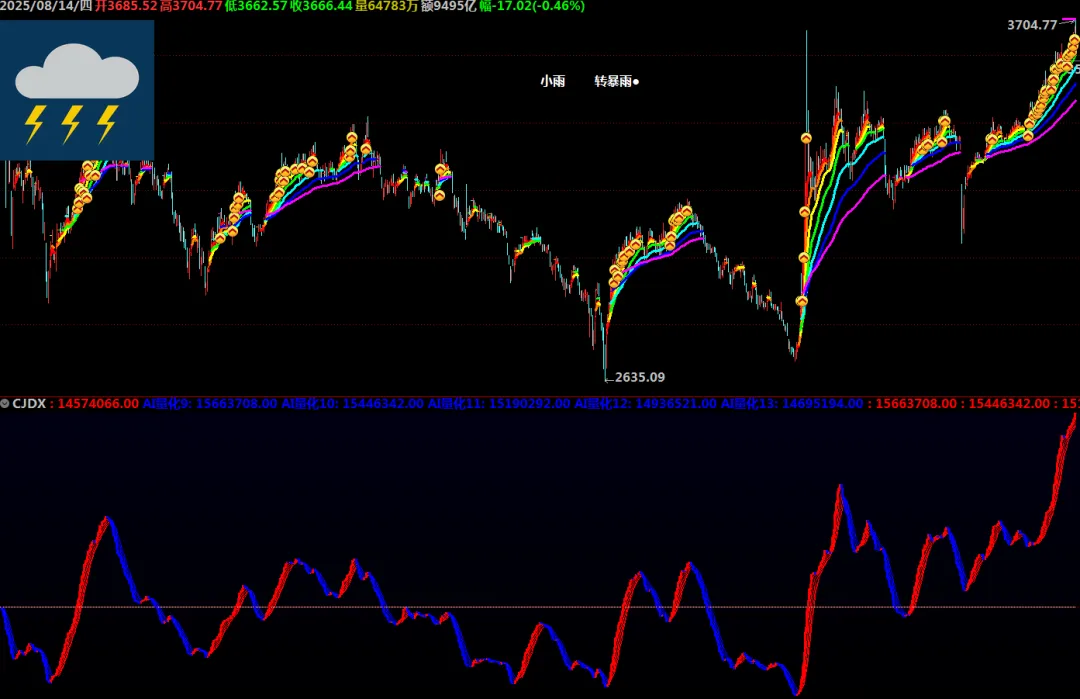Click the open price 开3685.52
1080x699 pixels.
point(126,6)
